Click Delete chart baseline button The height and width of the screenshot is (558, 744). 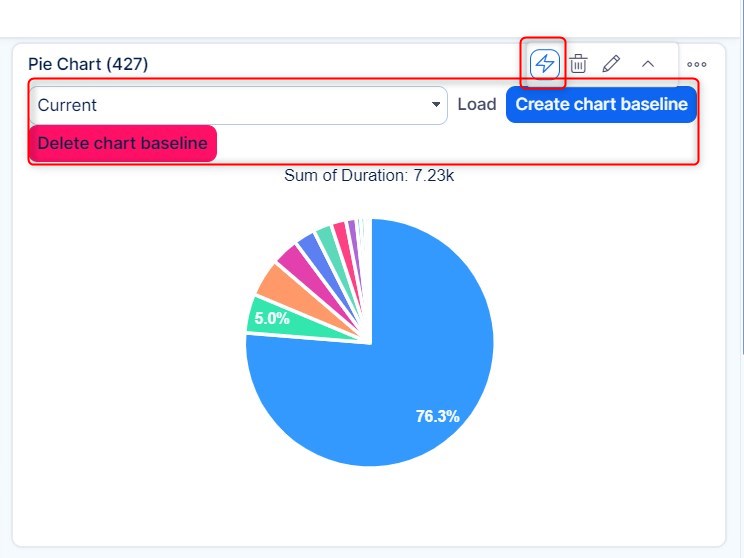122,143
